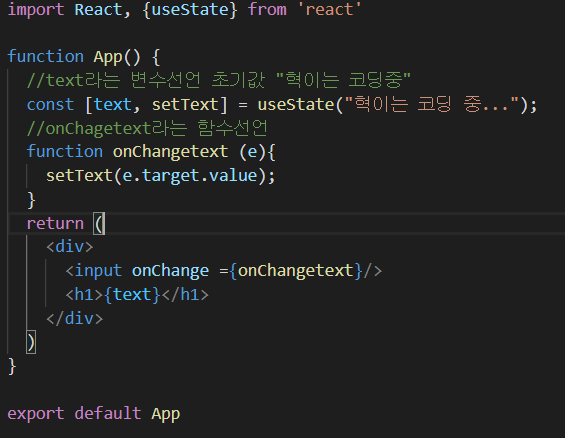Click the 'import' keyword on the first line
The width and height of the screenshot is (565, 438).
(x=36, y=9)
